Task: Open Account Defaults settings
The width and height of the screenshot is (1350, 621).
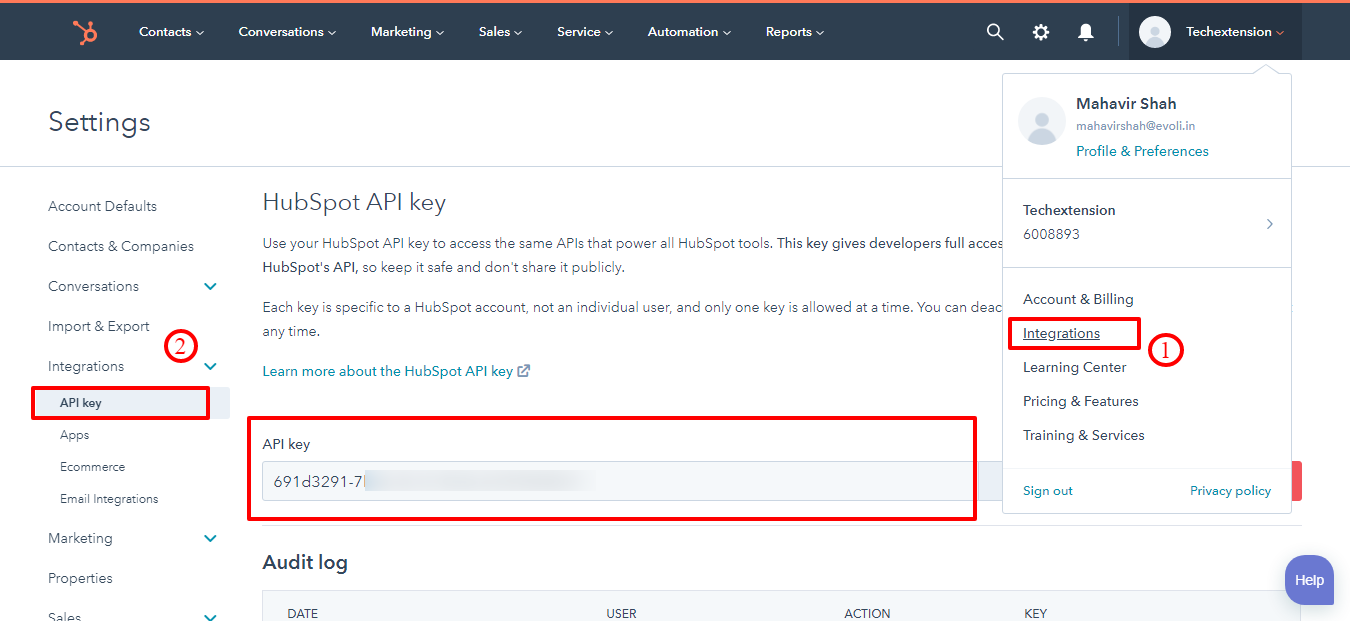Action: point(102,206)
